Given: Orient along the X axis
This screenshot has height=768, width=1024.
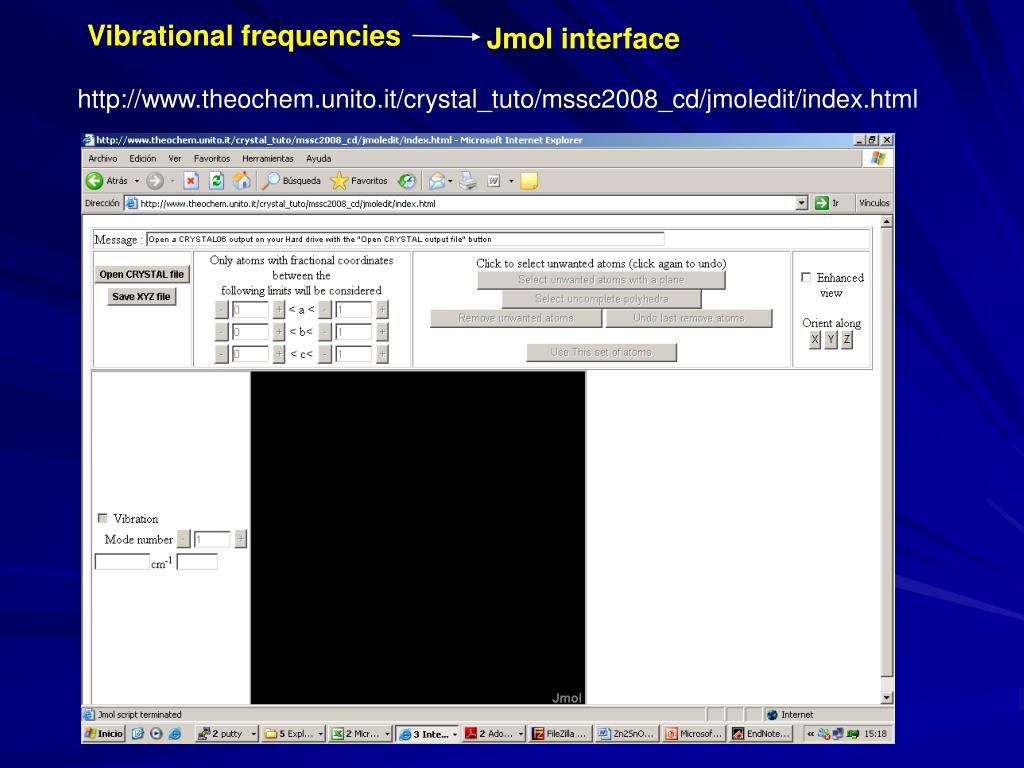Looking at the screenshot, I should point(814,339).
